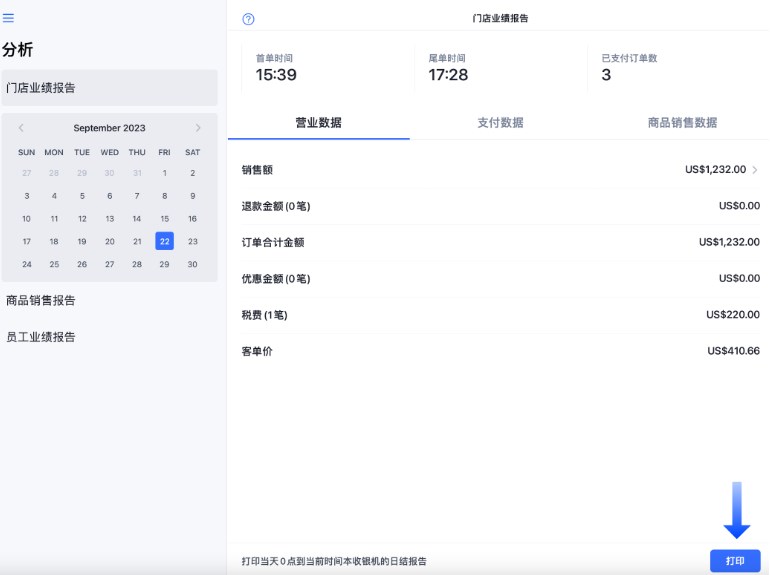Viewport: 770px width, 575px height.
Task: Expand 销售额 details chevron
Action: (x=755, y=170)
